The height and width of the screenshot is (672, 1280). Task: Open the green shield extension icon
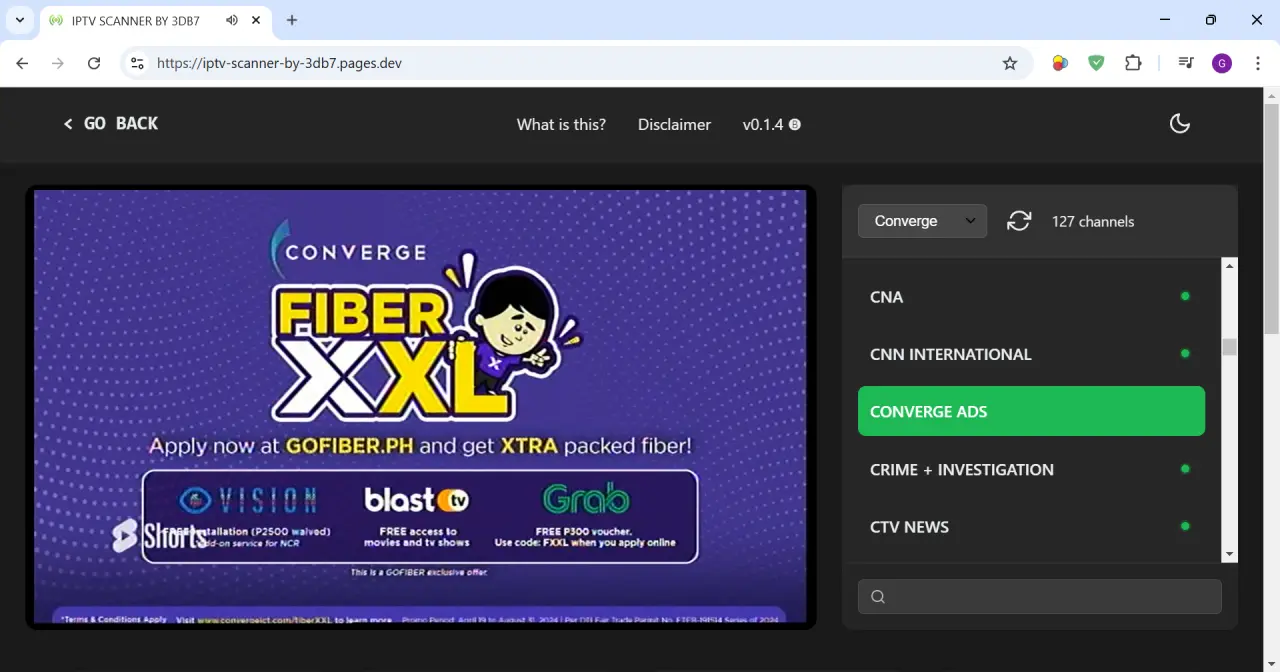1097,63
